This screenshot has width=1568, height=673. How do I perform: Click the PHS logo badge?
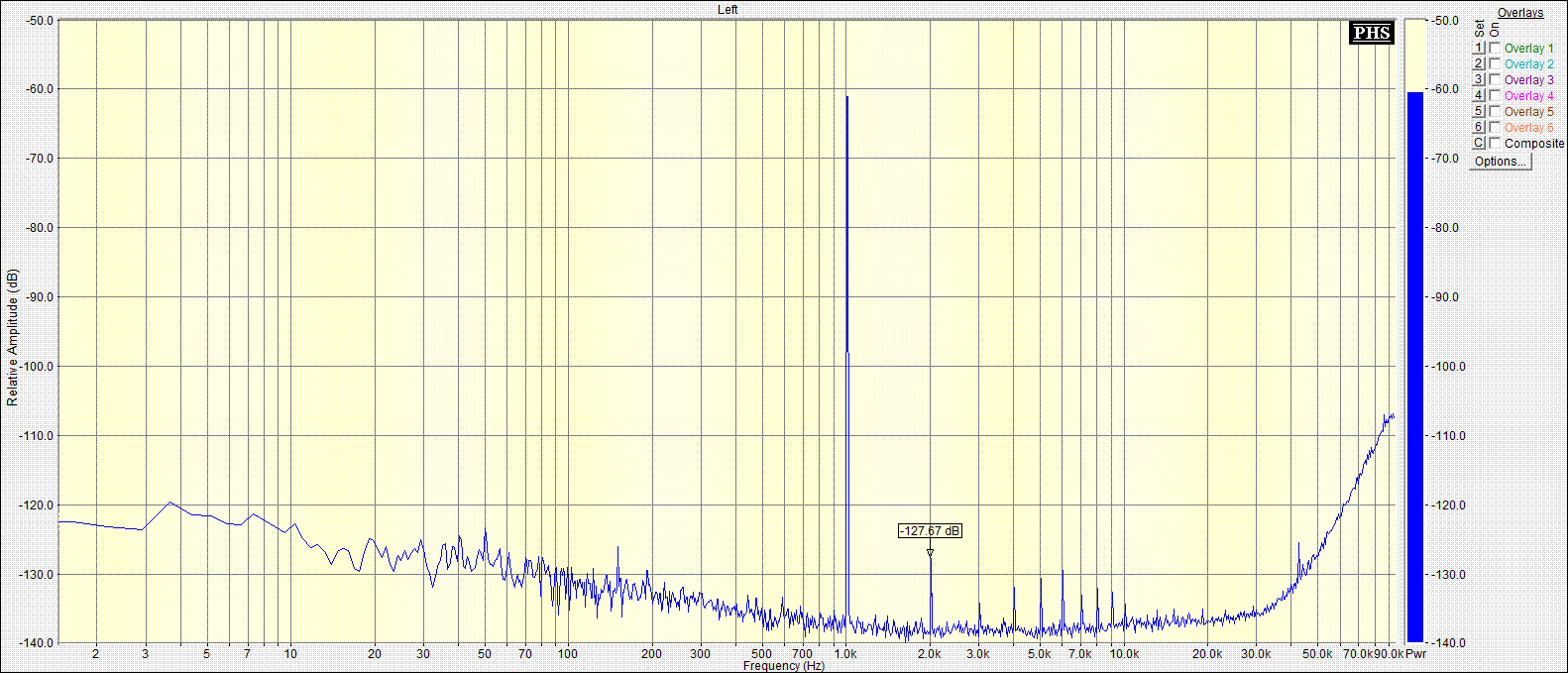pyautogui.click(x=1372, y=33)
